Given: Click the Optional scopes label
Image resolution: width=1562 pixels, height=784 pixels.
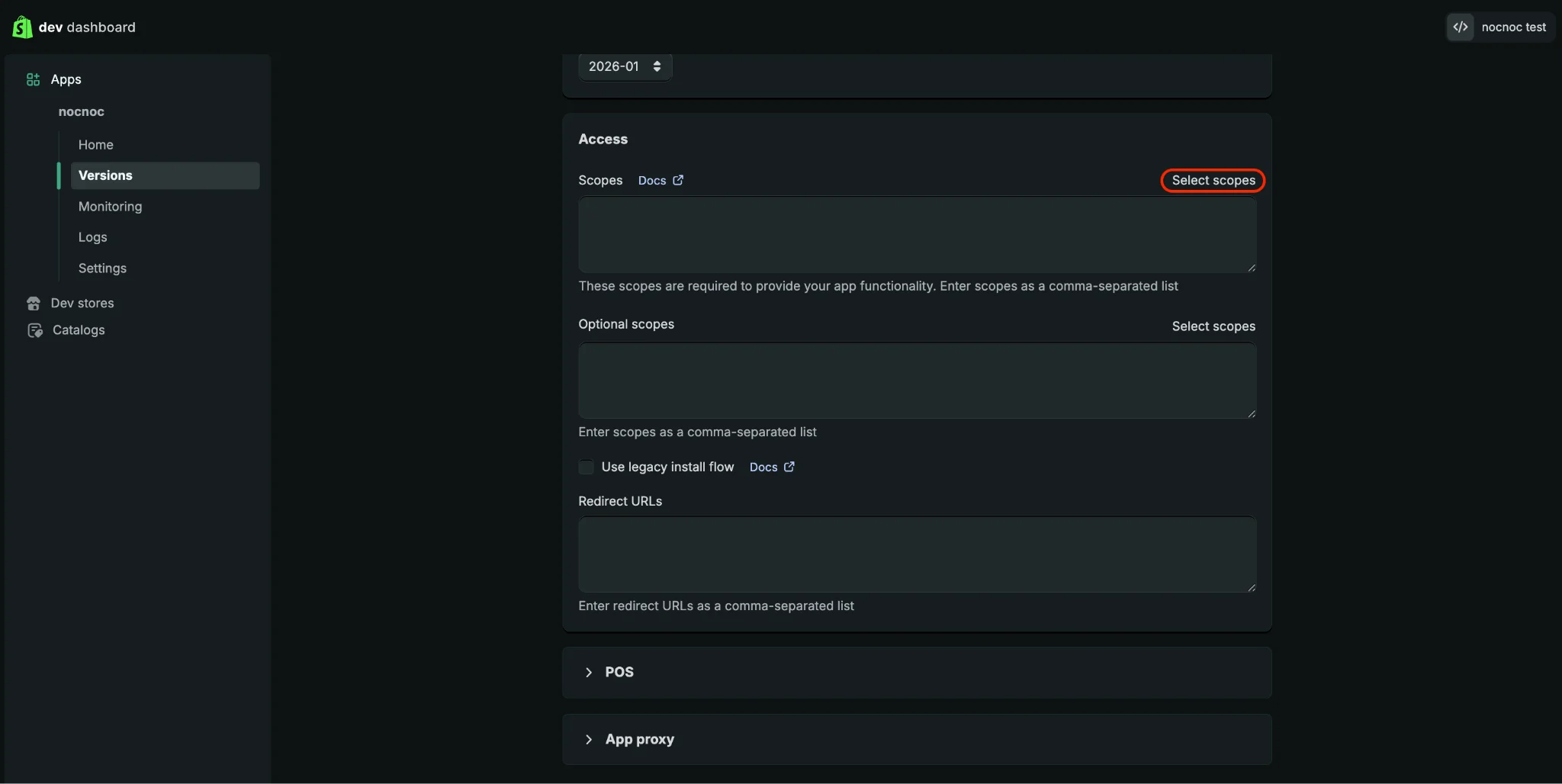Looking at the screenshot, I should click(x=626, y=324).
